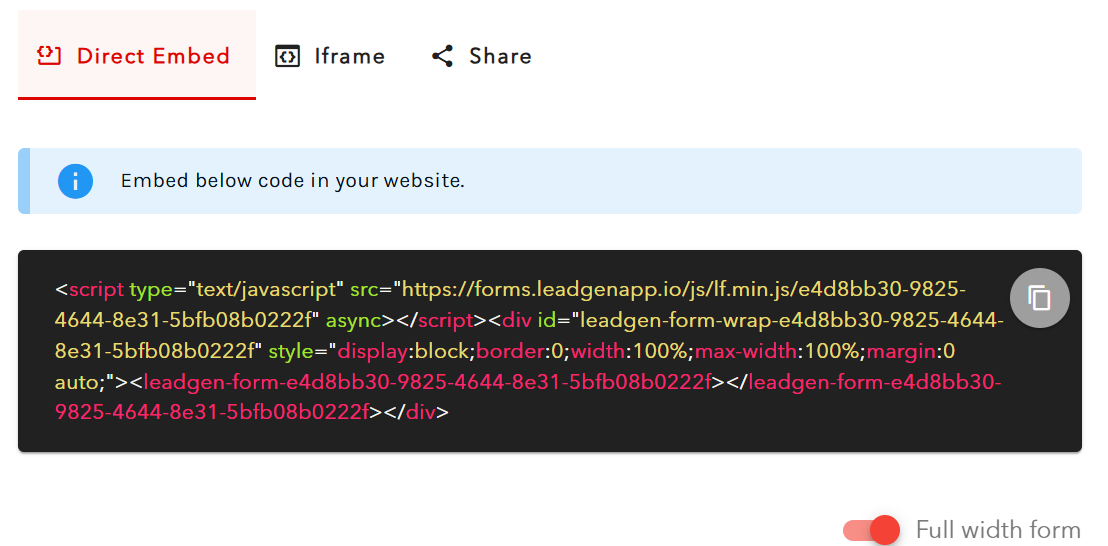The width and height of the screenshot is (1108, 546).
Task: Click the "Embed below code in your website." text
Action: 293,181
